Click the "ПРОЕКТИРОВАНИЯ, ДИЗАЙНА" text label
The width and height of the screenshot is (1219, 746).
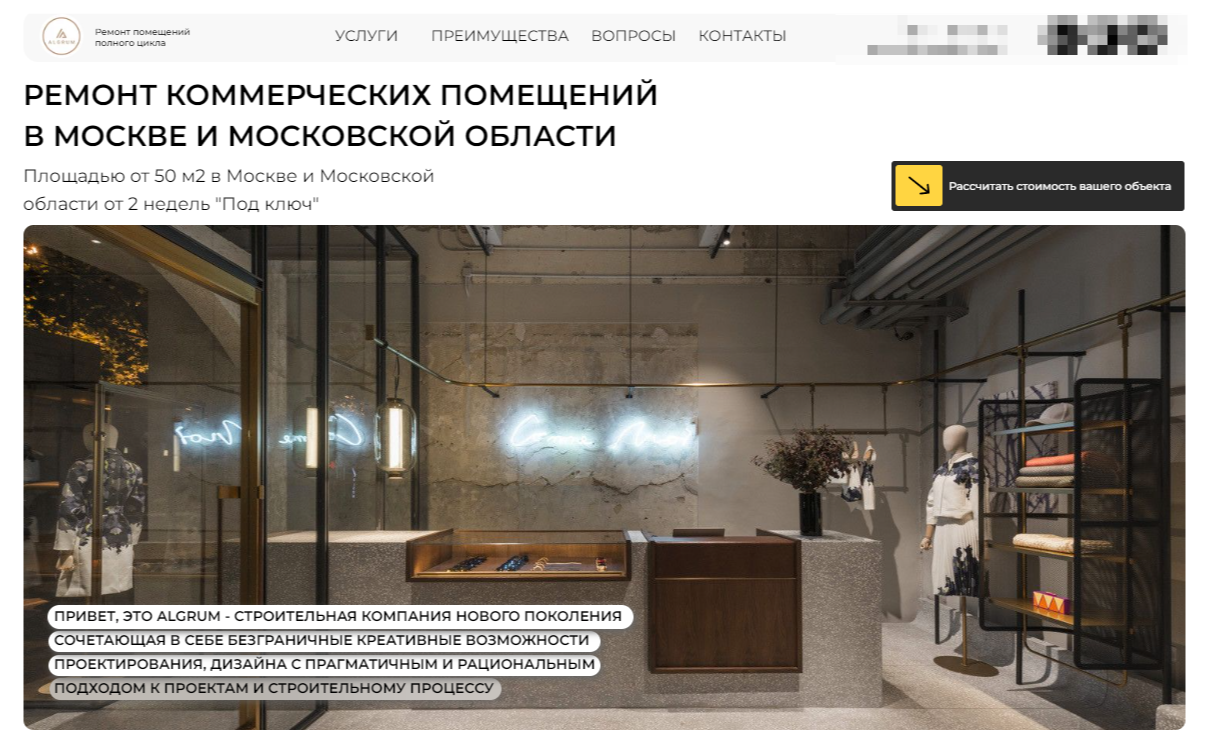(324, 664)
